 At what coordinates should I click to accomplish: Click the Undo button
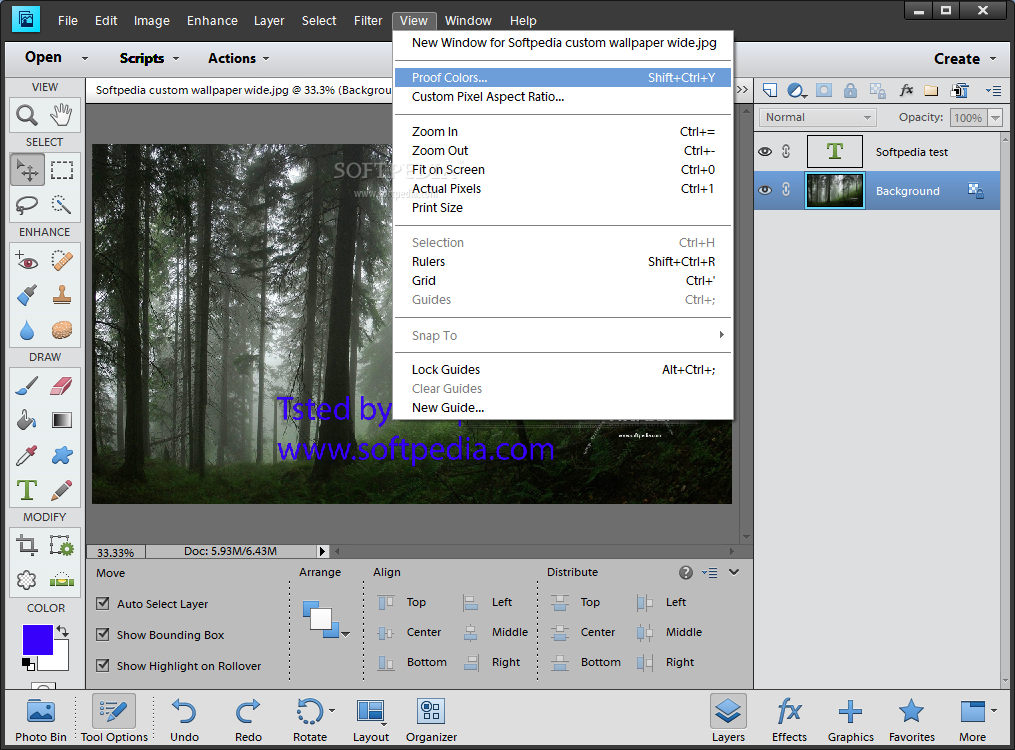184,720
